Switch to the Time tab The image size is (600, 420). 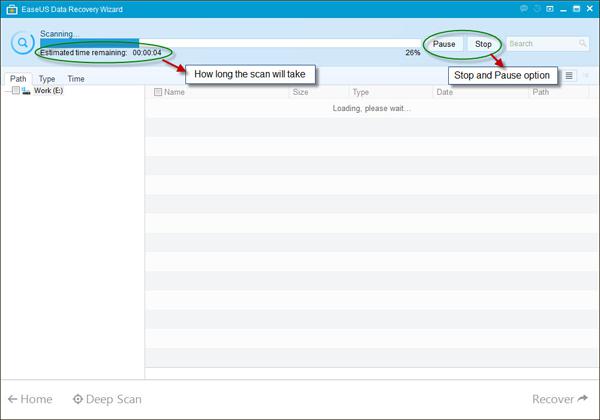pos(76,79)
